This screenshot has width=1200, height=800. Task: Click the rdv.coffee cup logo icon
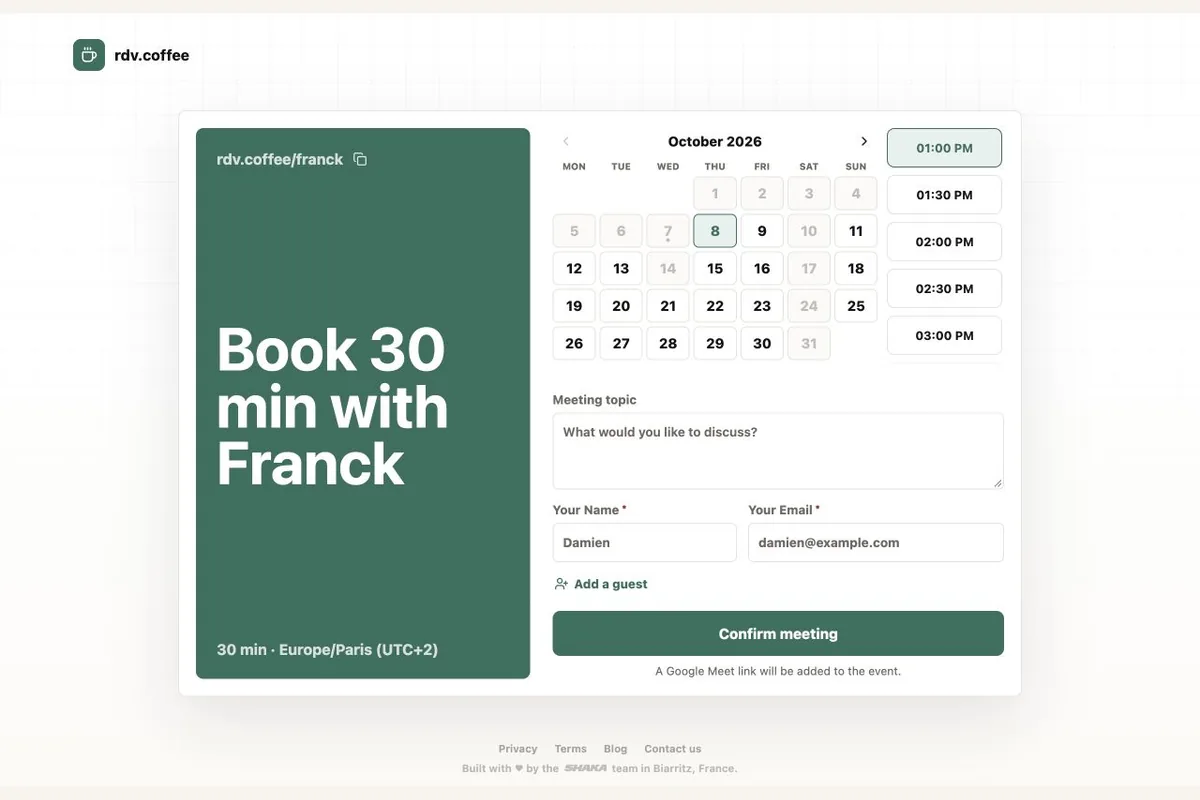coord(89,55)
